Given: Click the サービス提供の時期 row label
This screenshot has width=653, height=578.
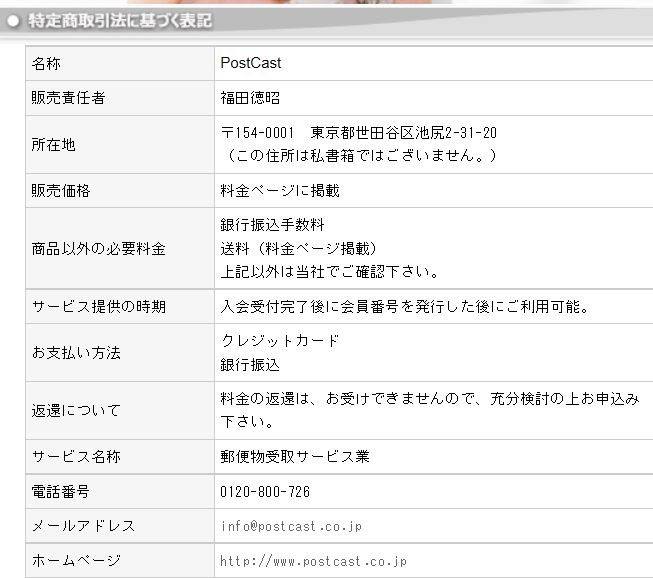Looking at the screenshot, I should click(98, 307).
